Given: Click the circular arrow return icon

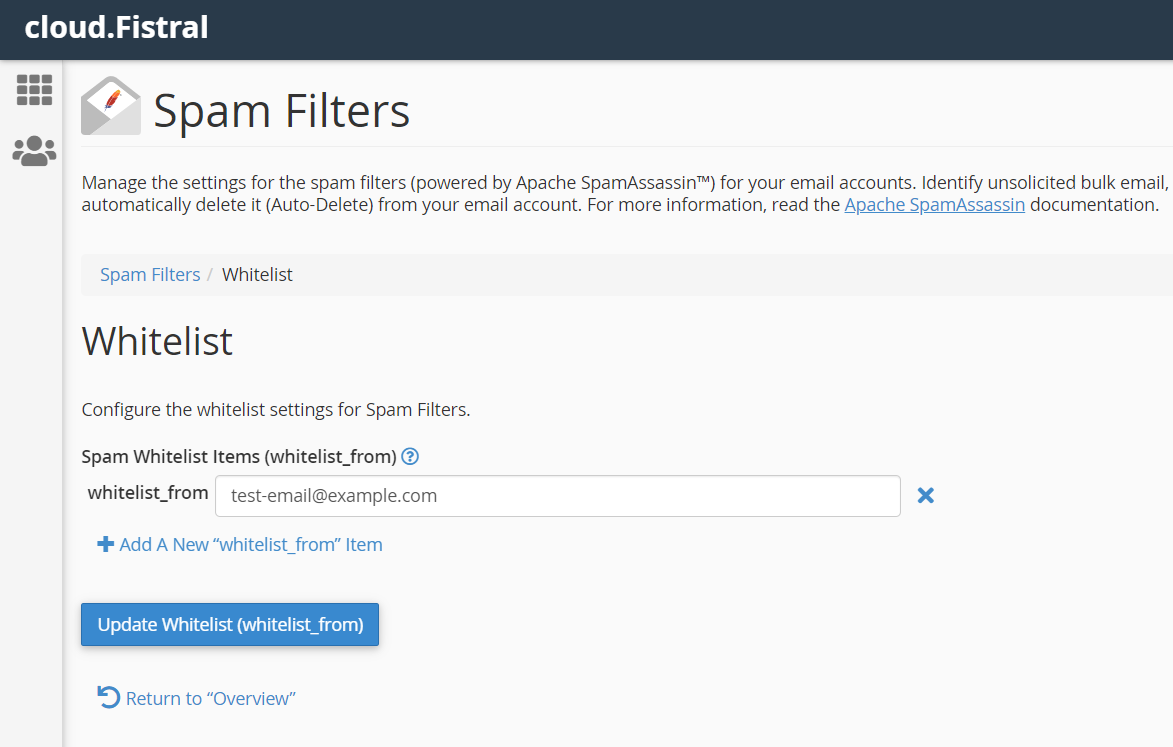Looking at the screenshot, I should coord(108,697).
